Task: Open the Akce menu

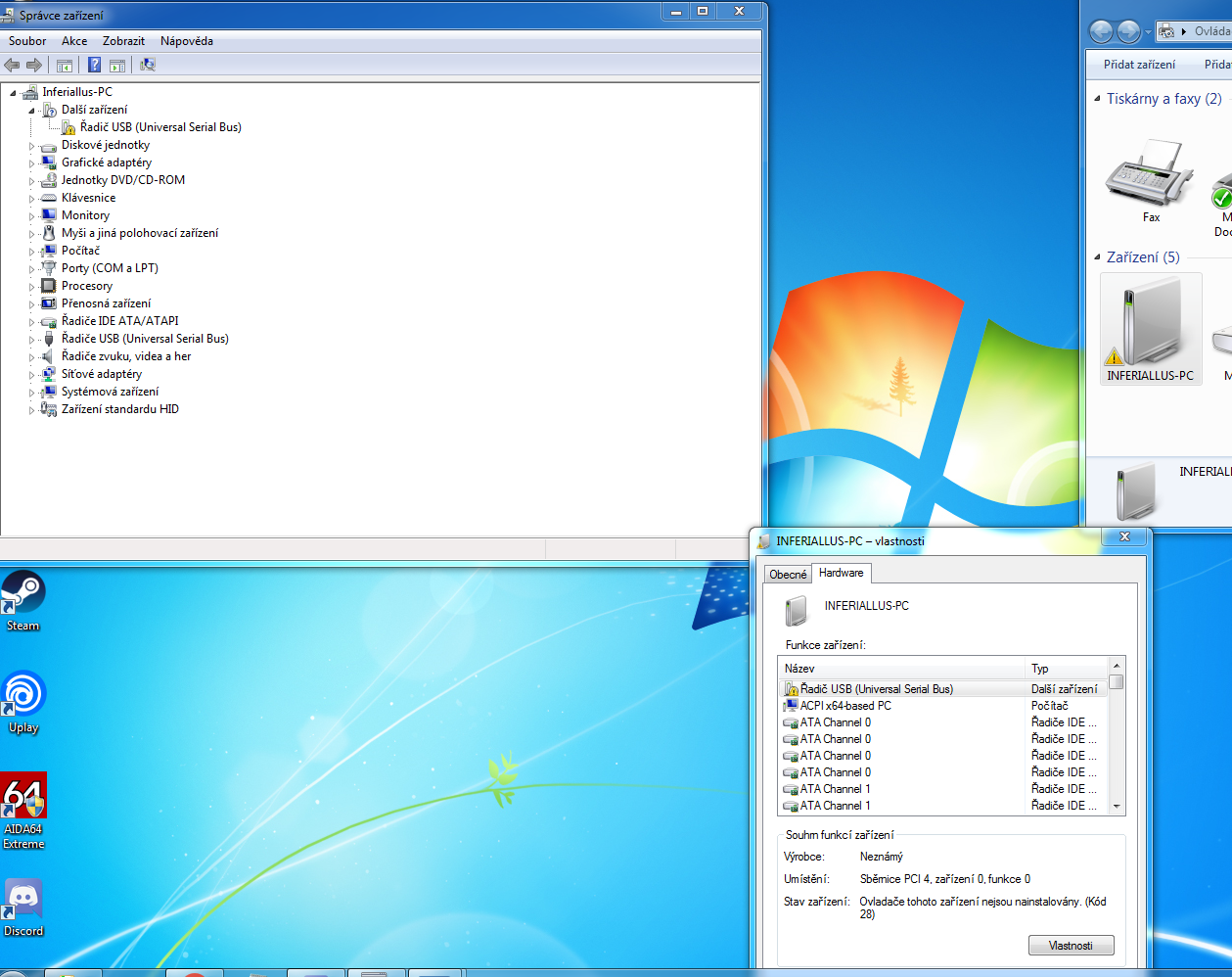Action: (x=74, y=41)
